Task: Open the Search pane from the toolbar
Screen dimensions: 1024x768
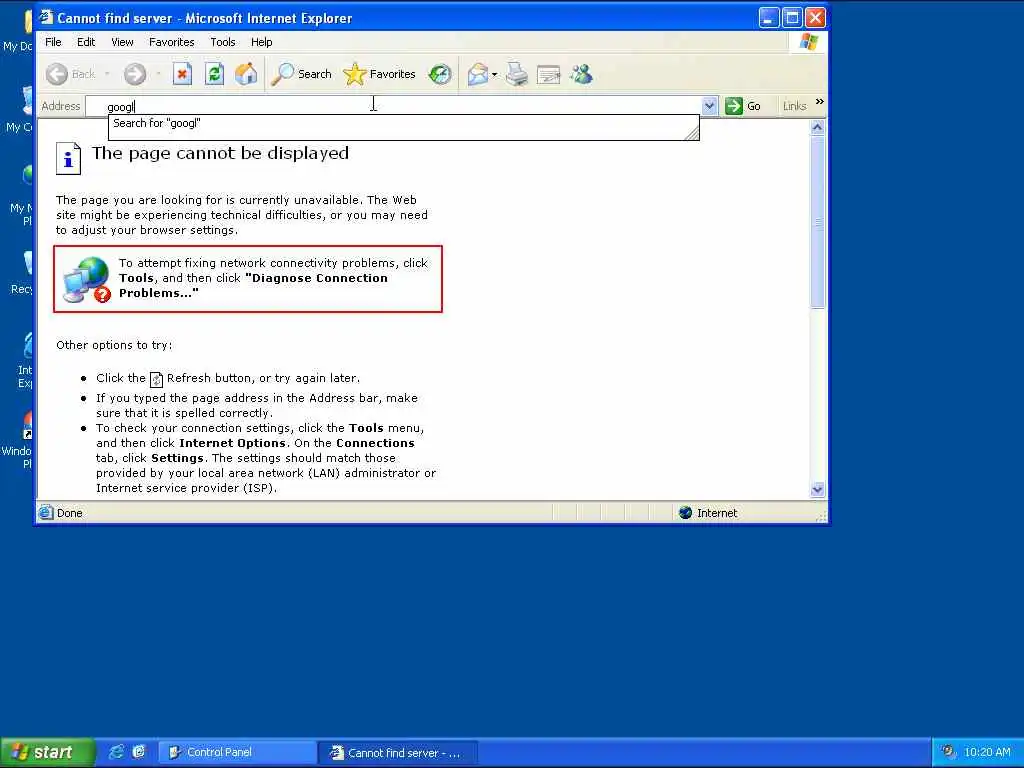Action: point(302,74)
